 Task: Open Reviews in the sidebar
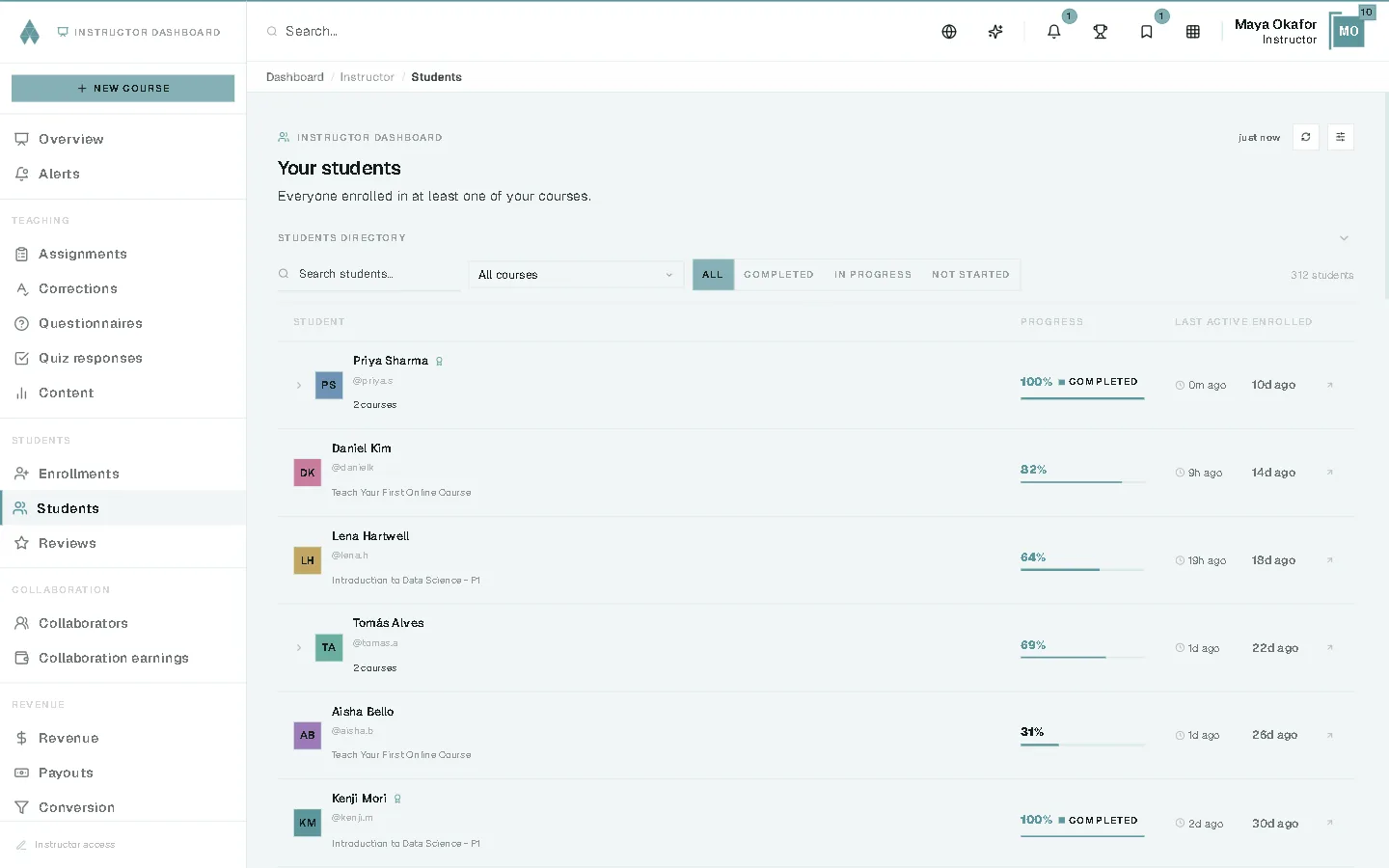click(x=123, y=543)
